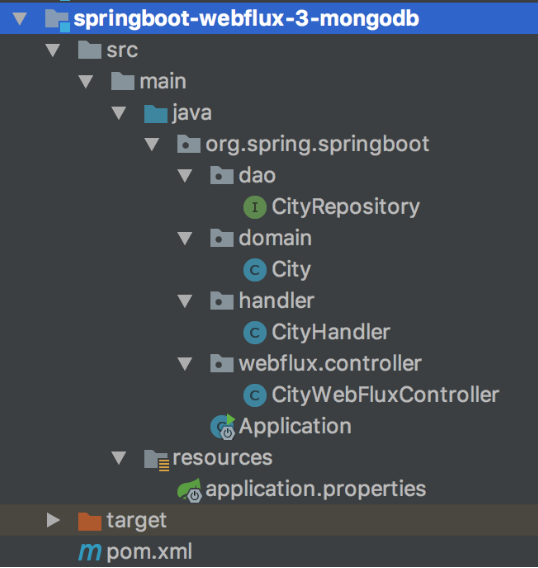This screenshot has width=538, height=568.
Task: Open the City class file
Action: (x=291, y=270)
